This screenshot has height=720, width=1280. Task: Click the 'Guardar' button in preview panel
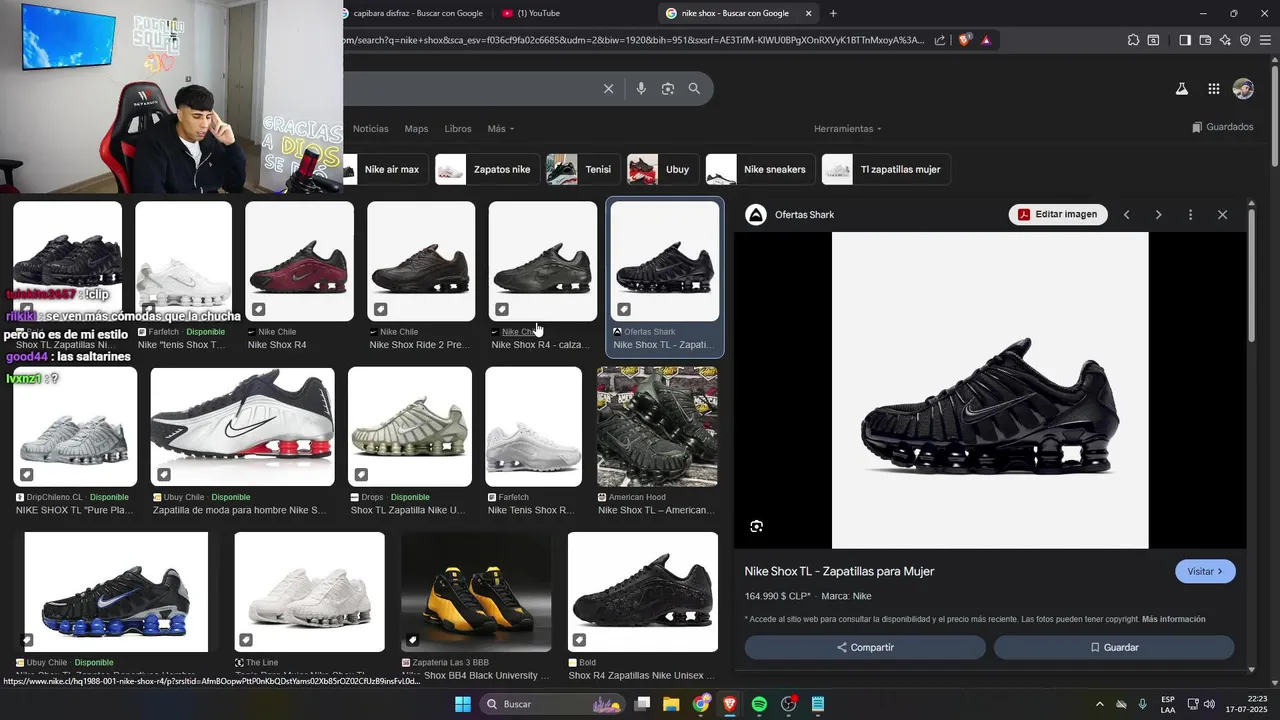[1114, 647]
